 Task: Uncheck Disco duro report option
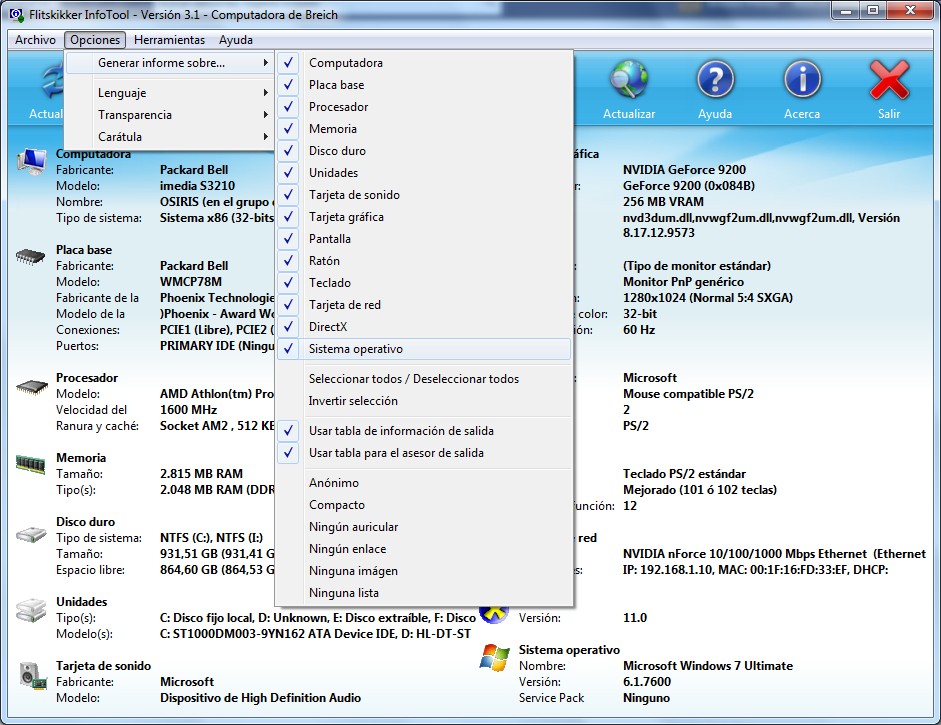tap(424, 151)
